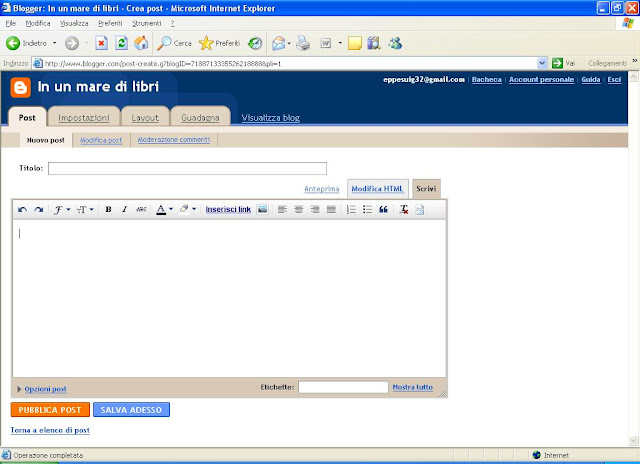Follow the Torna a elenco di post link
Viewport: 640px width, 464px height.
(x=50, y=430)
